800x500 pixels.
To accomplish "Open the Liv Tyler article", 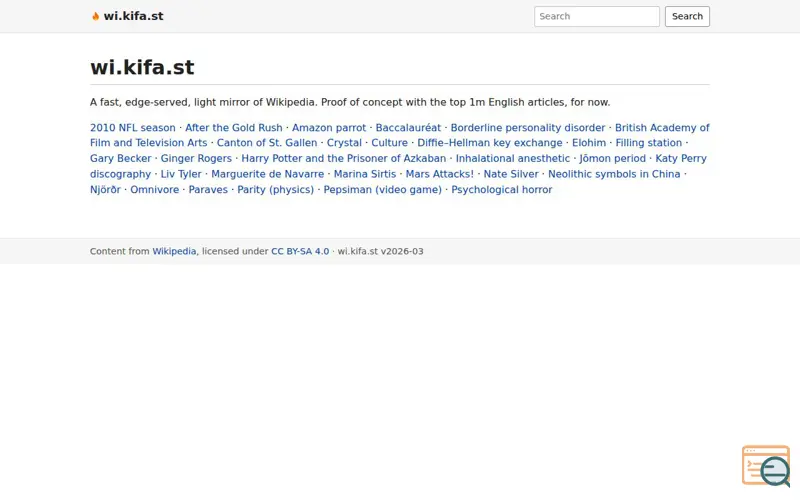I will tap(181, 174).
